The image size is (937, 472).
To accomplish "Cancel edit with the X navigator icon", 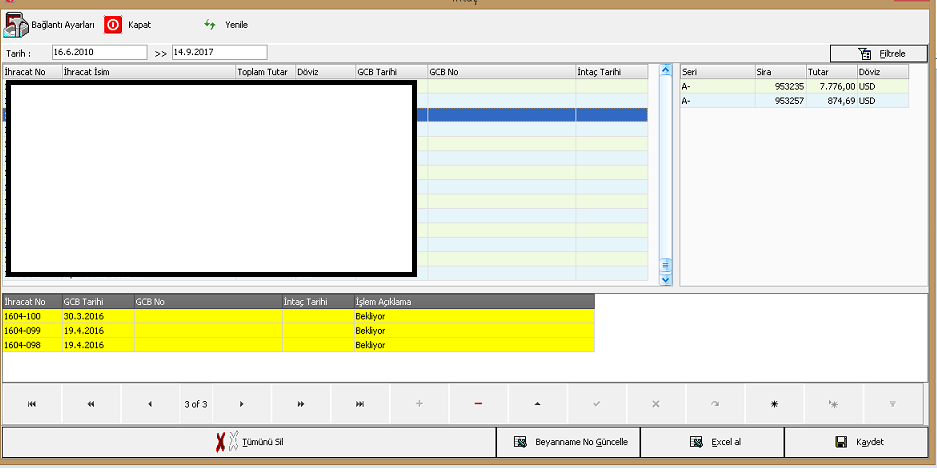I will point(656,404).
